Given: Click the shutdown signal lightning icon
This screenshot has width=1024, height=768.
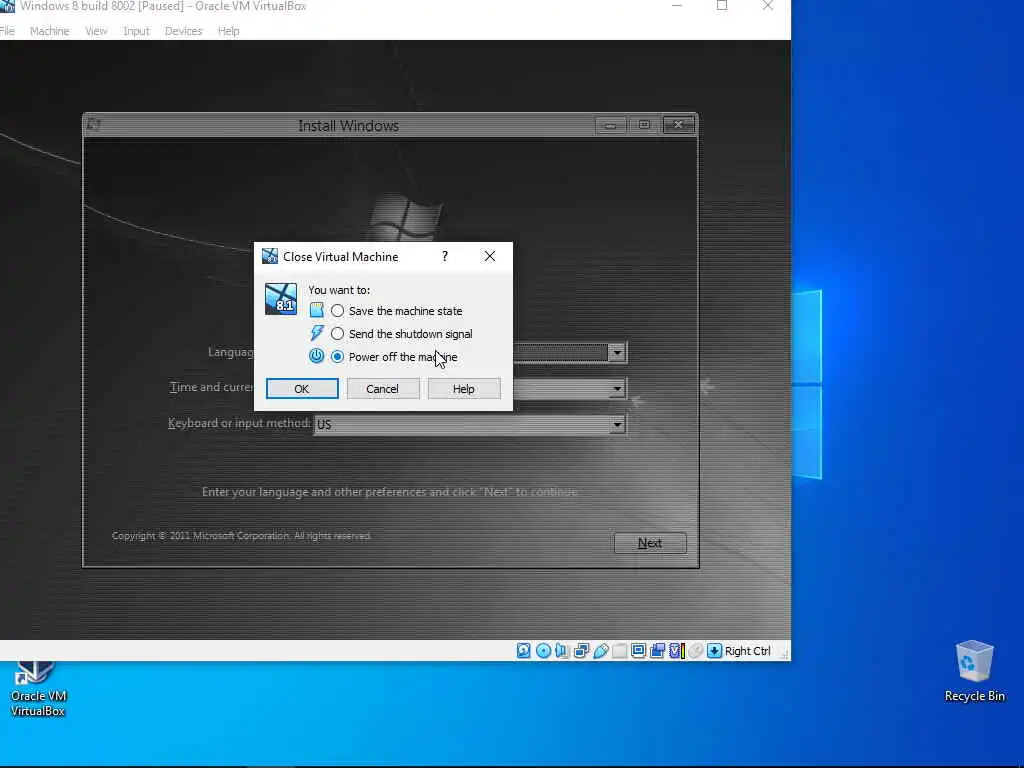Looking at the screenshot, I should coord(317,333).
